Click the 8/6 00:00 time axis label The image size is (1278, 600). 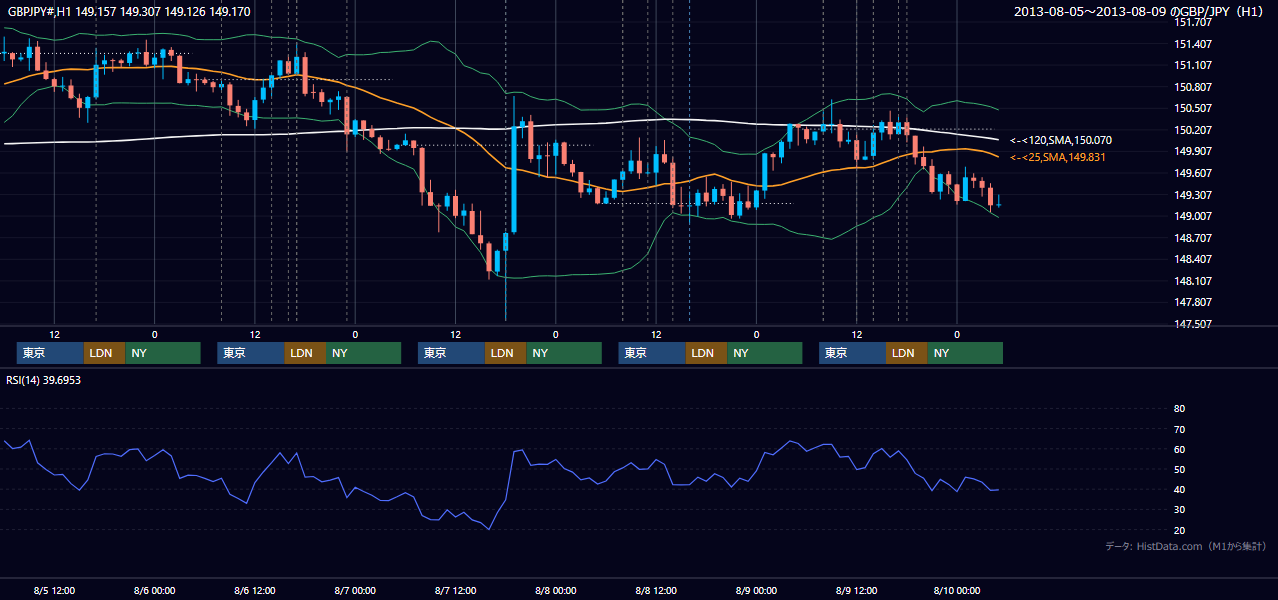click(x=154, y=590)
